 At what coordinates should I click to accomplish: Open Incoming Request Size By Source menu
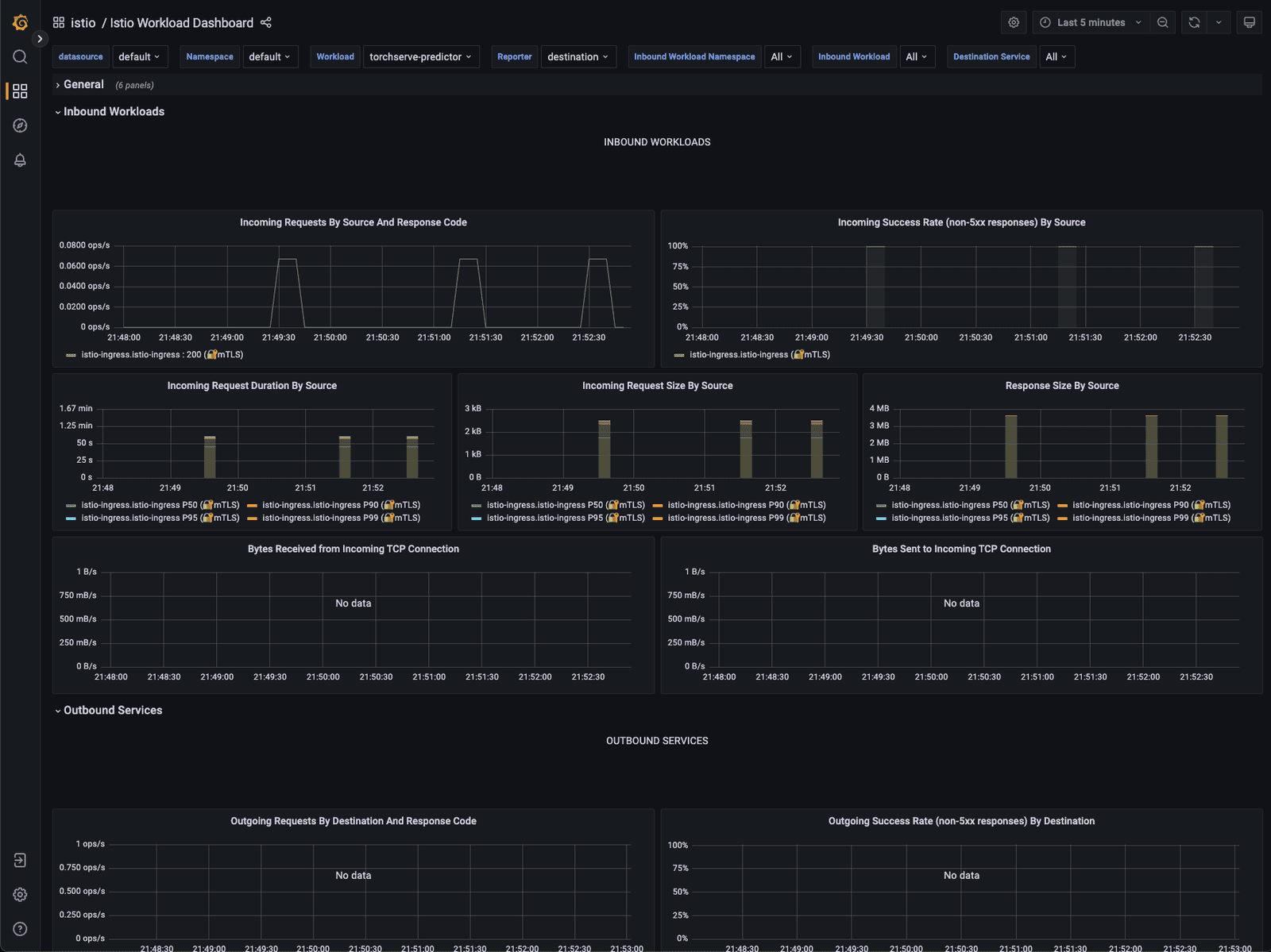(x=658, y=386)
